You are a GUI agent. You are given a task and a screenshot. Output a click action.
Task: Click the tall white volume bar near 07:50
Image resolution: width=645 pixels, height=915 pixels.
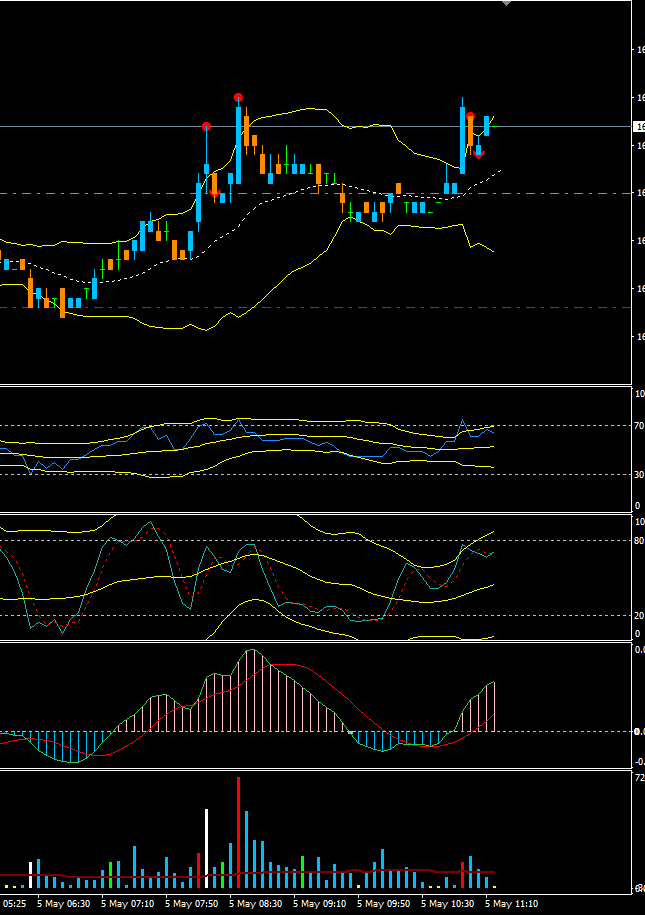pos(206,849)
